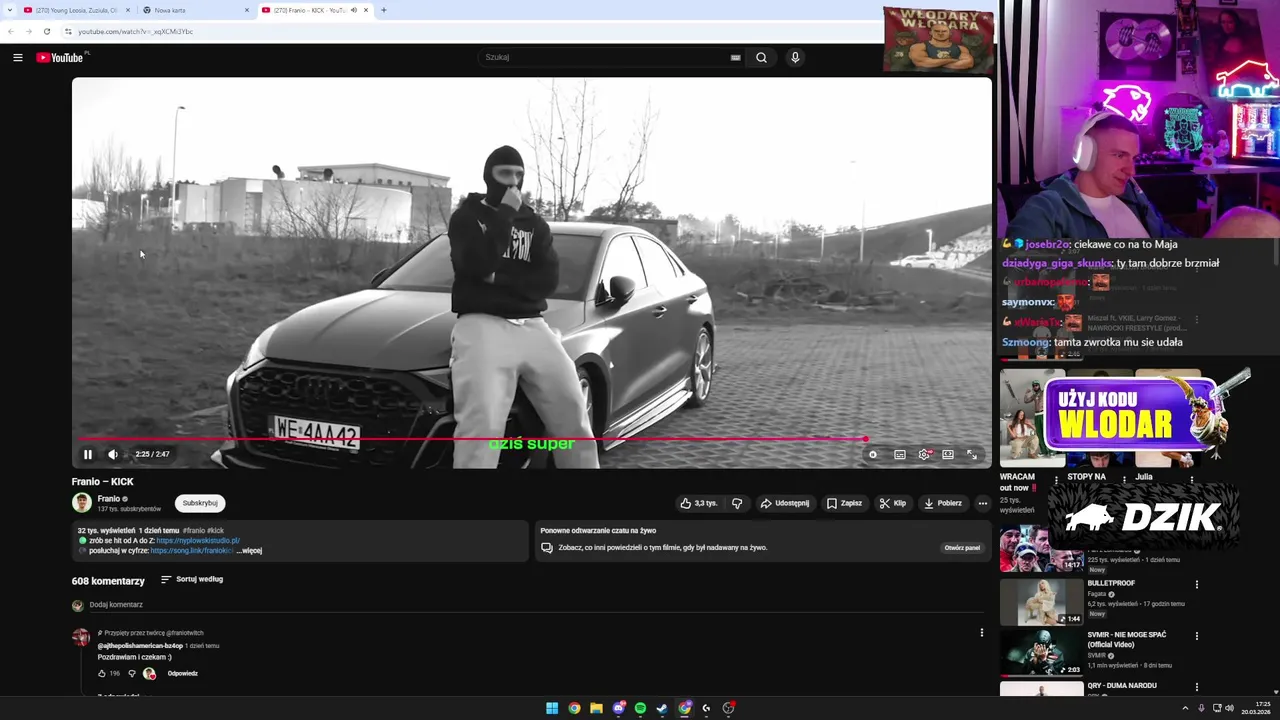This screenshot has height=720, width=1280.
Task: Open Chrome from the taskbar
Action: 574,708
